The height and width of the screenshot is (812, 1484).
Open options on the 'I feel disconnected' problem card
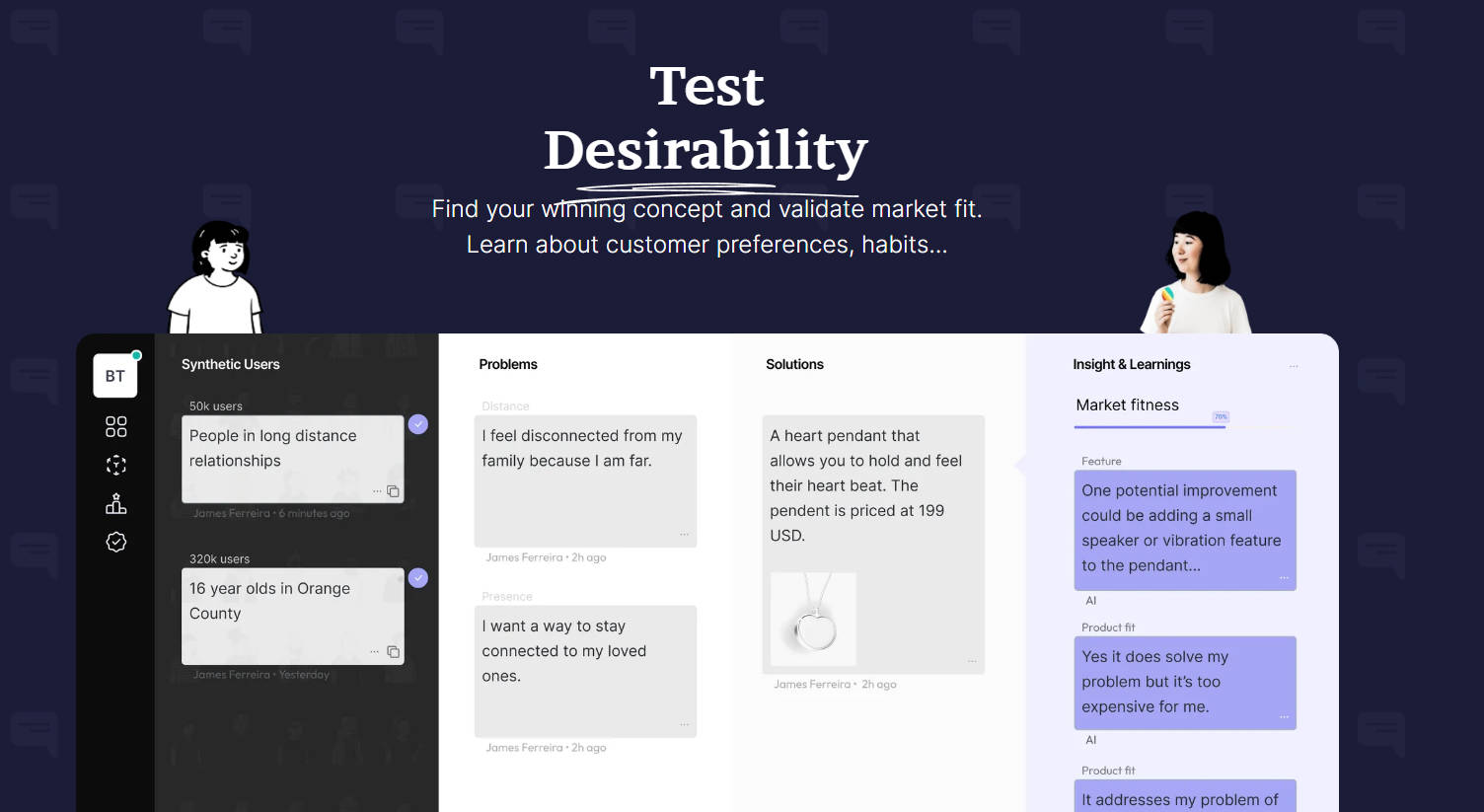(684, 535)
